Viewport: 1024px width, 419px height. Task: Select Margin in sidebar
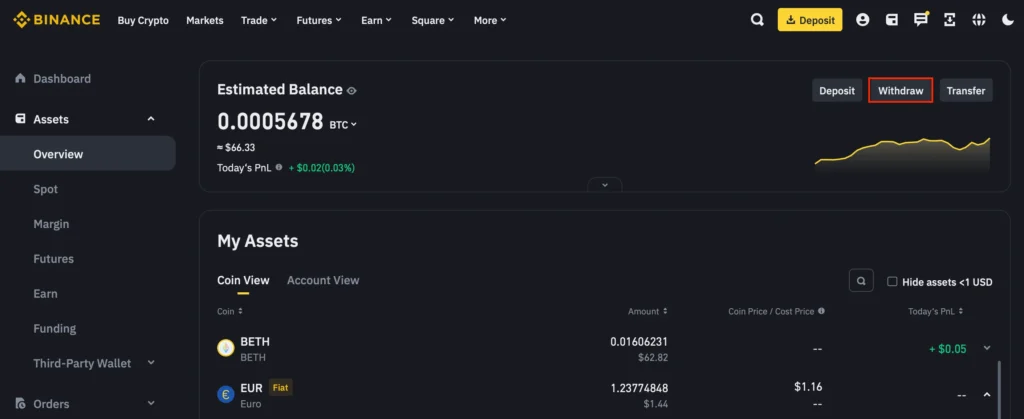tap(51, 224)
